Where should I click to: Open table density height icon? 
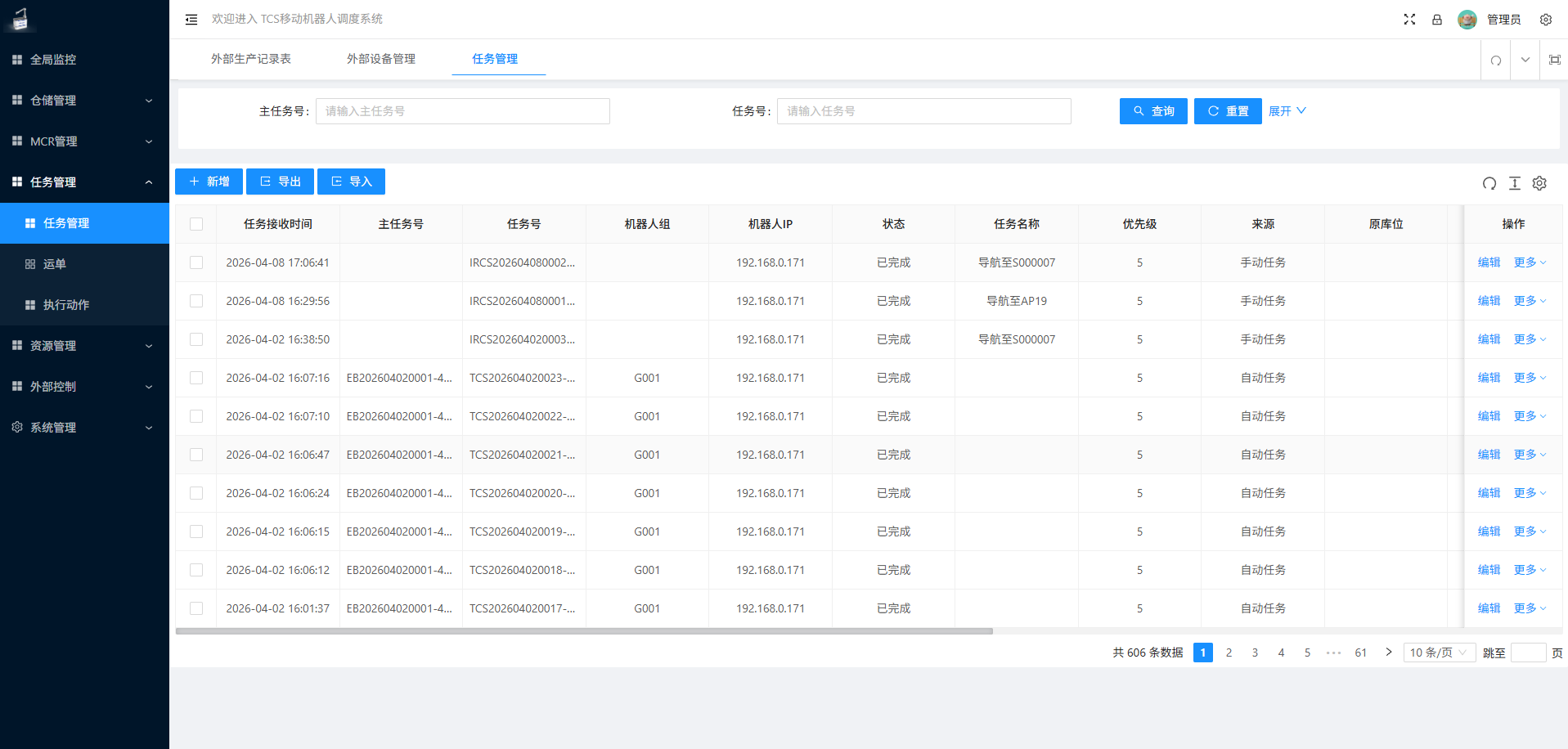click(1515, 183)
